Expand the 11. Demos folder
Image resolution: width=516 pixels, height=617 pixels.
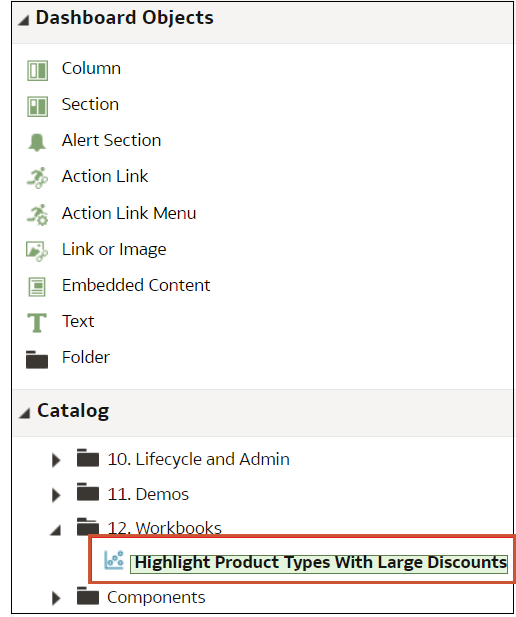(x=56, y=495)
